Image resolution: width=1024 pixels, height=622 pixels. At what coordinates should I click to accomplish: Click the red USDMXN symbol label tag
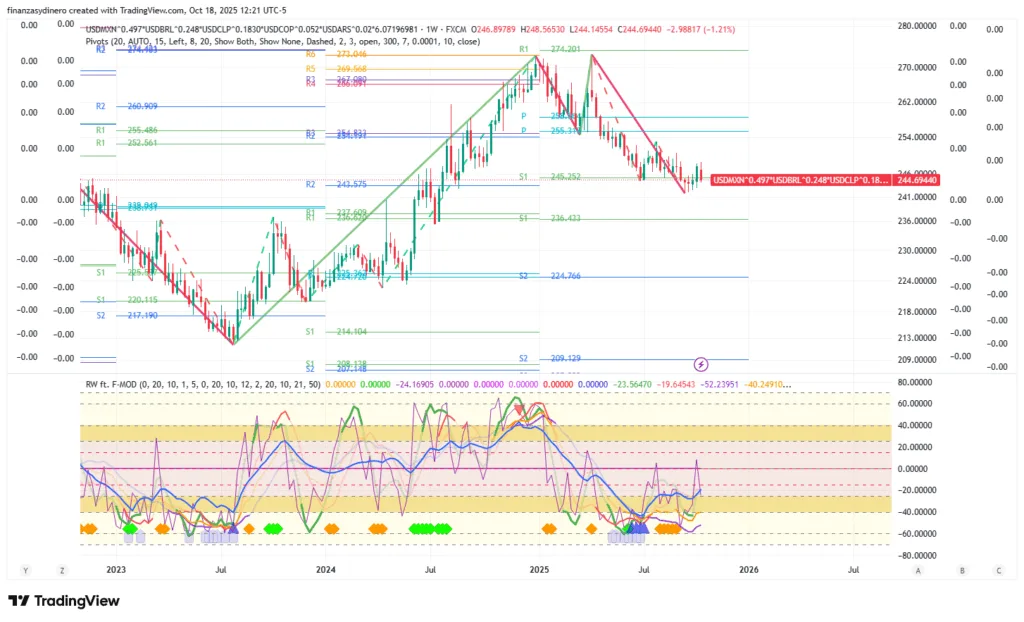[x=799, y=179]
